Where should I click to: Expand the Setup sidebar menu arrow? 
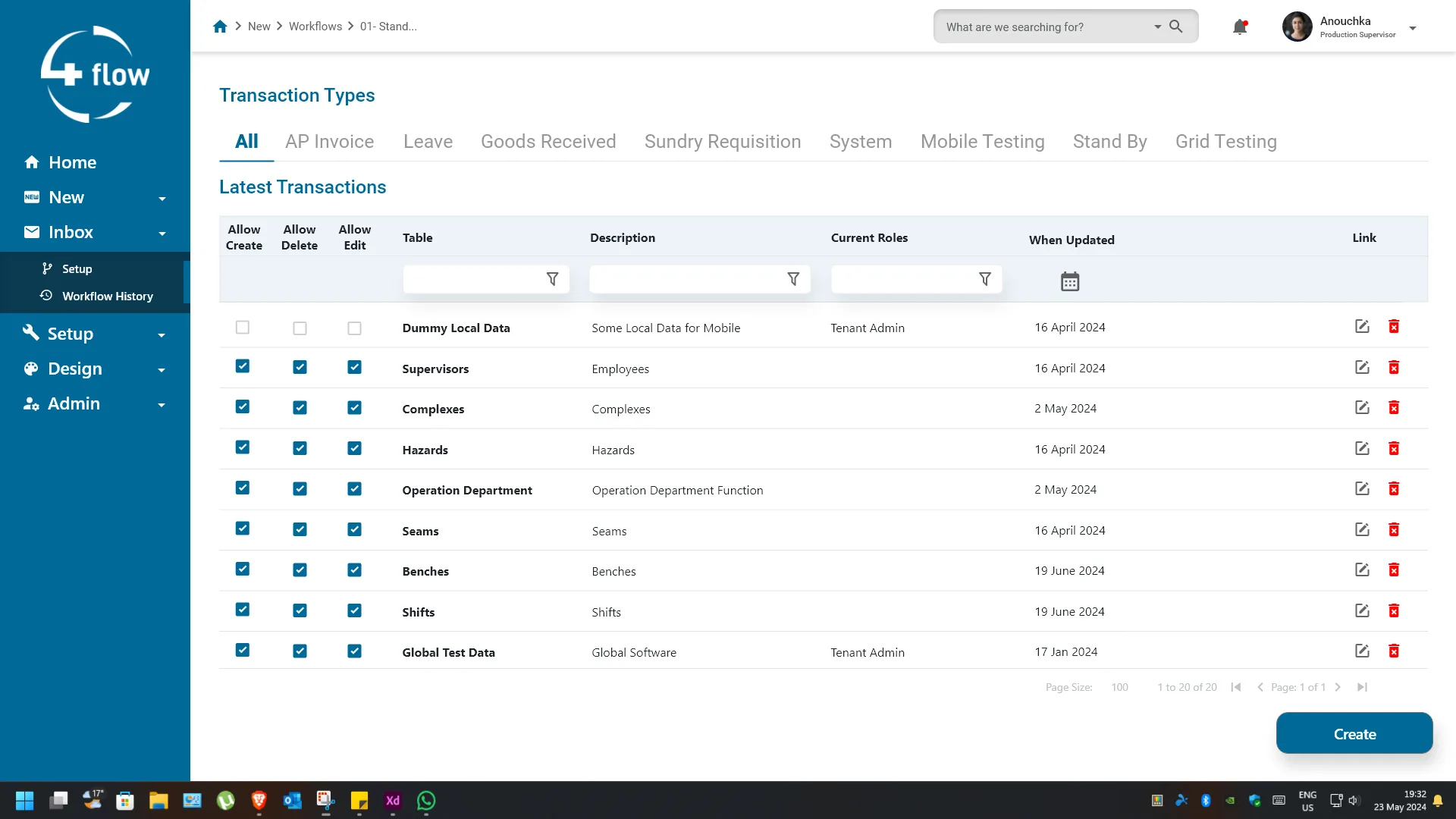click(x=162, y=335)
